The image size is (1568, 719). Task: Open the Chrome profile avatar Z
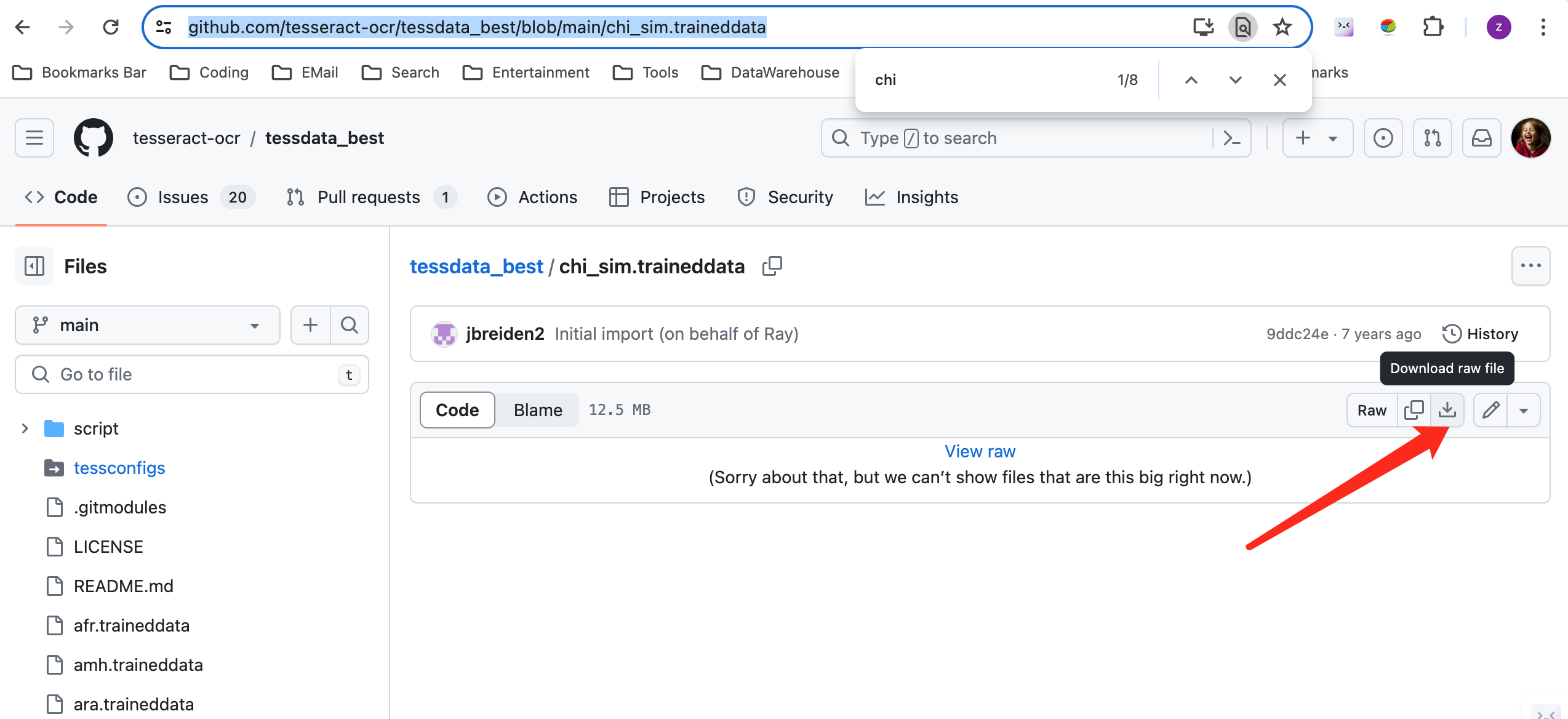[x=1498, y=27]
